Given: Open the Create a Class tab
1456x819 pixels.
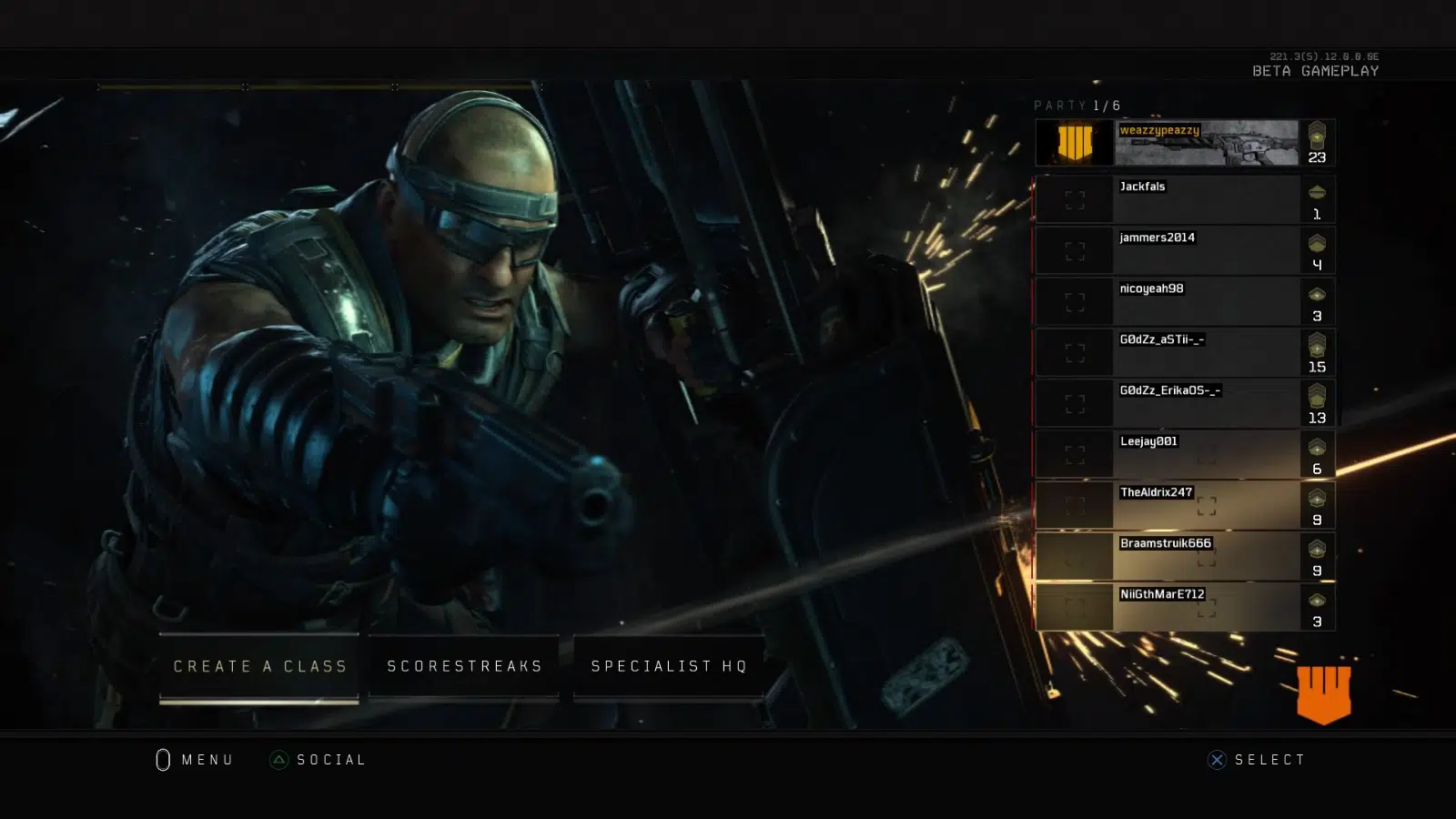Looking at the screenshot, I should point(259,666).
